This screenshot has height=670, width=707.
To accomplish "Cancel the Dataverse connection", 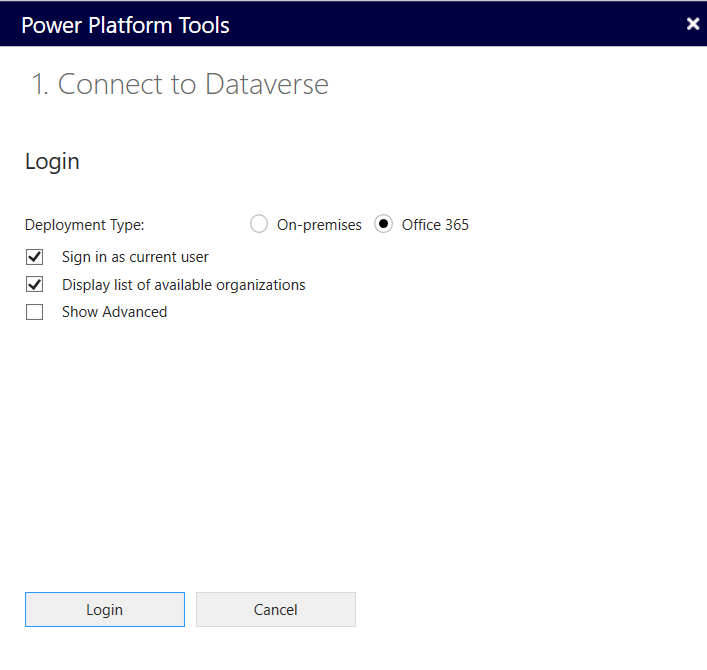I will pyautogui.click(x=276, y=610).
